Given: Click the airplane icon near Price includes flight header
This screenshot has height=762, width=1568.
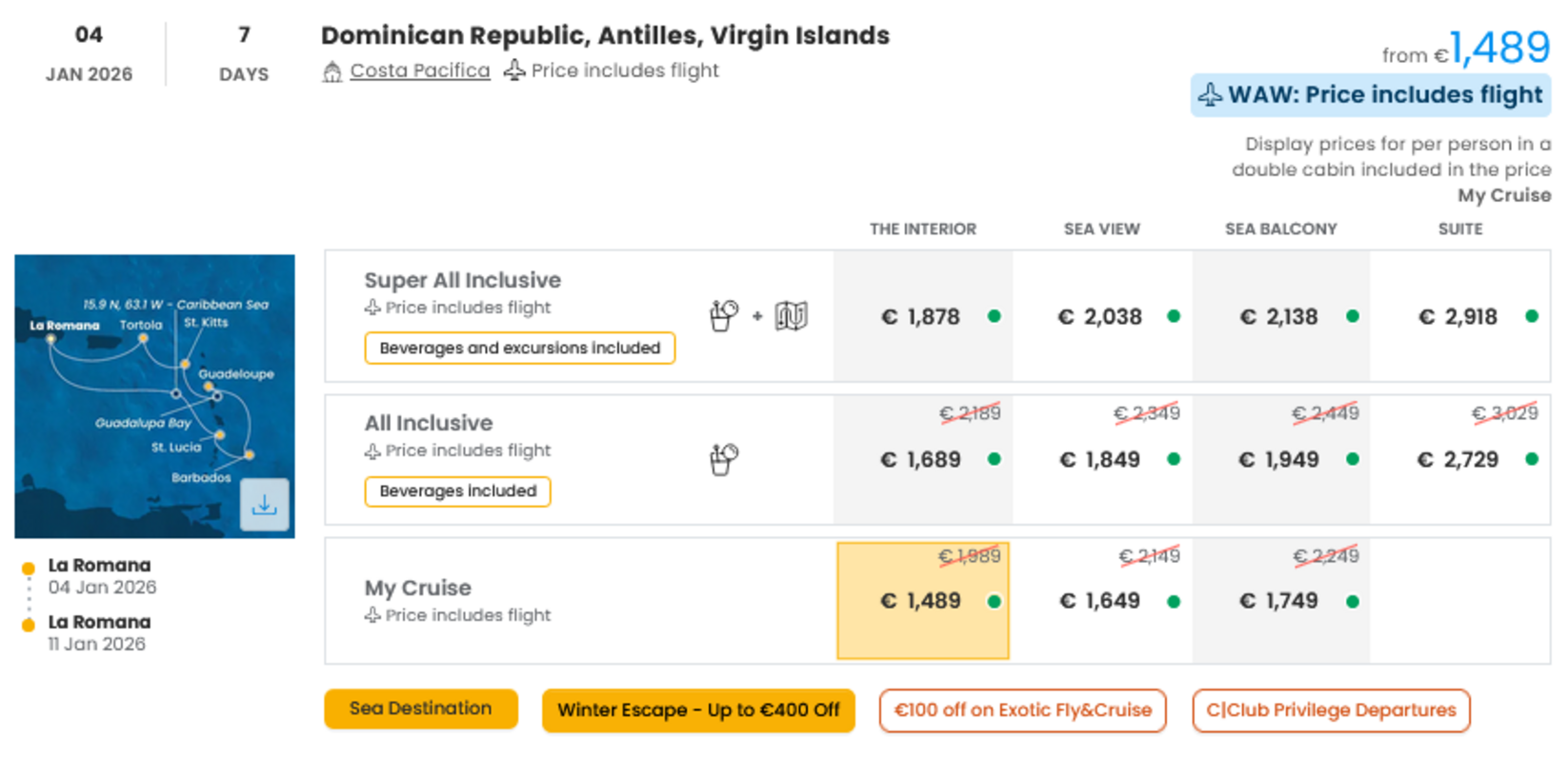Looking at the screenshot, I should pyautogui.click(x=514, y=70).
